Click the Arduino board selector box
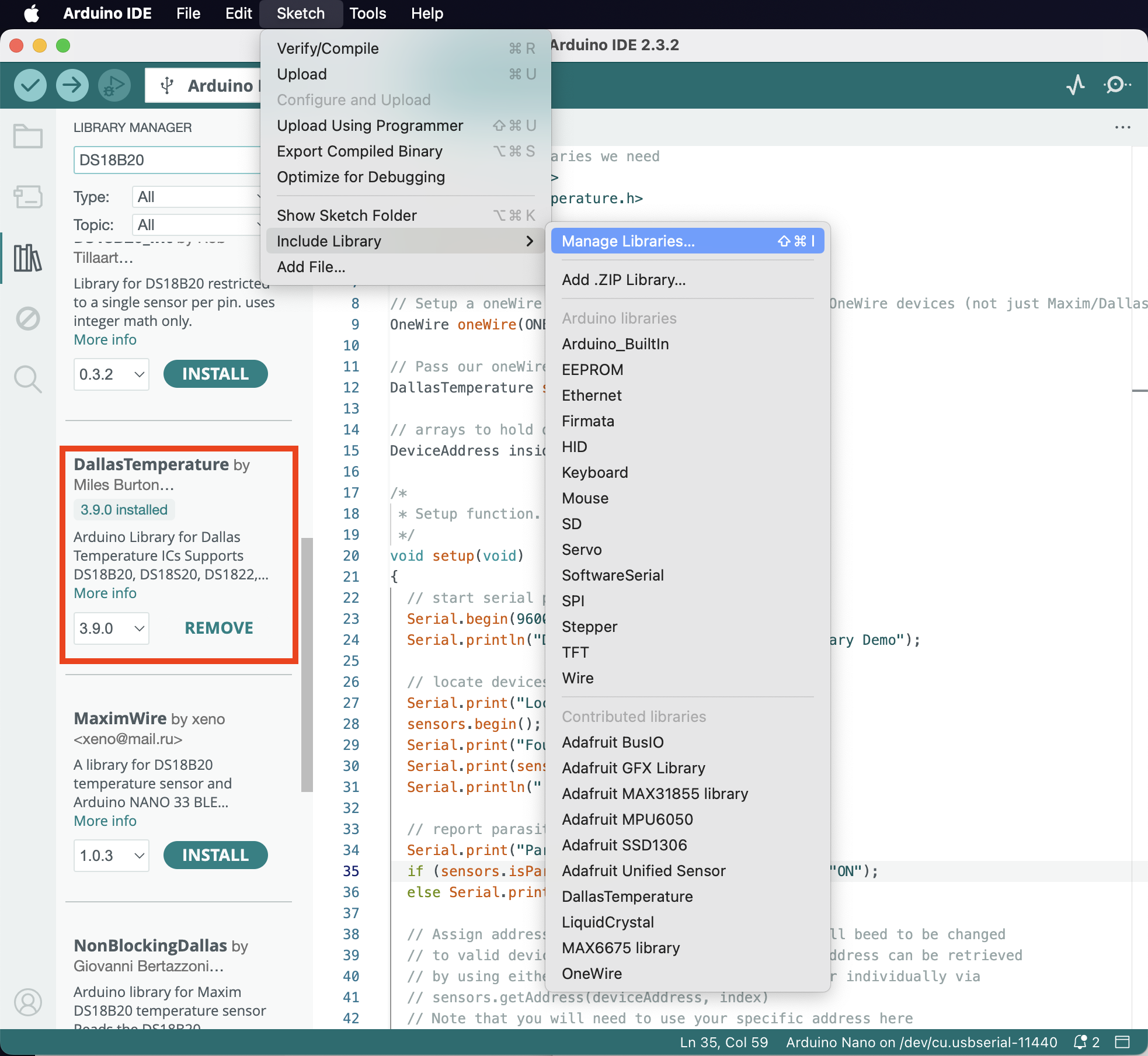1148x1056 pixels. pos(203,85)
